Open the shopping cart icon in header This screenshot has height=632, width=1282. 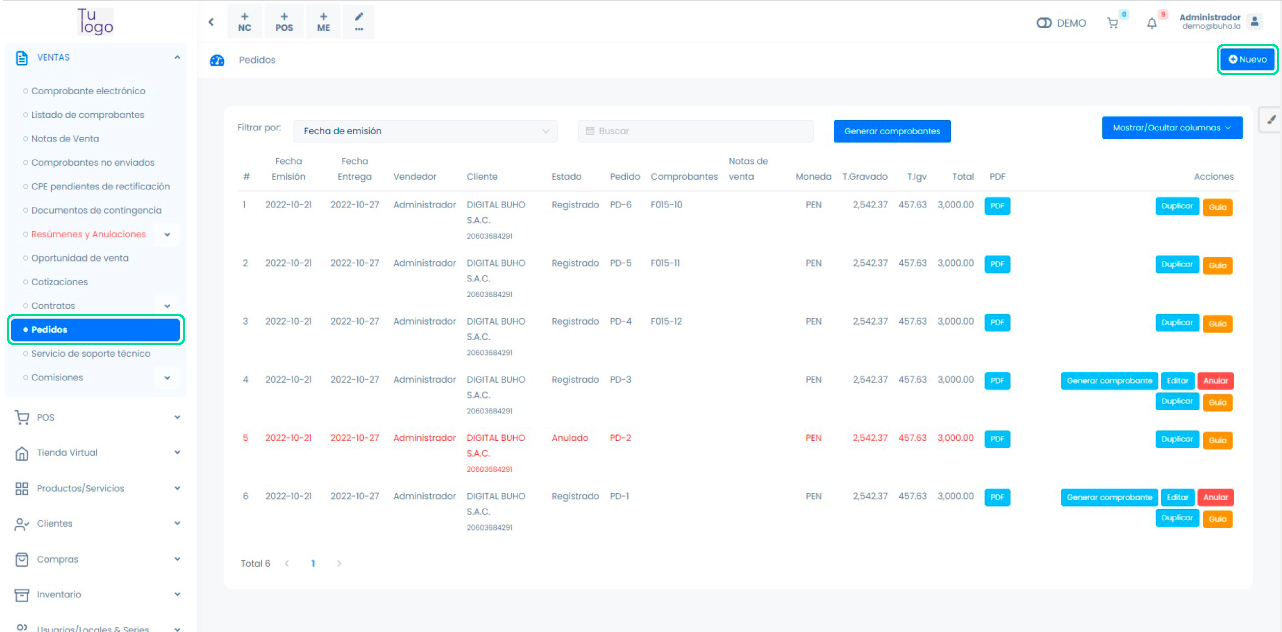point(1112,23)
